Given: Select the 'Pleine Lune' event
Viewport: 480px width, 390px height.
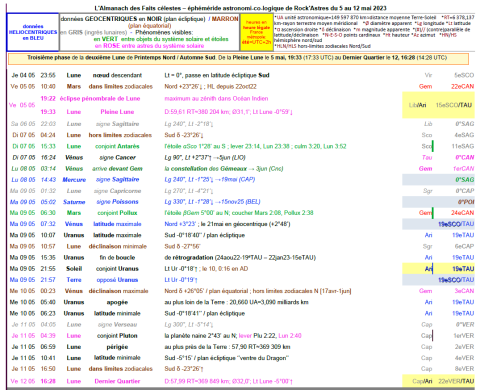Looking at the screenshot, I should (117, 112).
